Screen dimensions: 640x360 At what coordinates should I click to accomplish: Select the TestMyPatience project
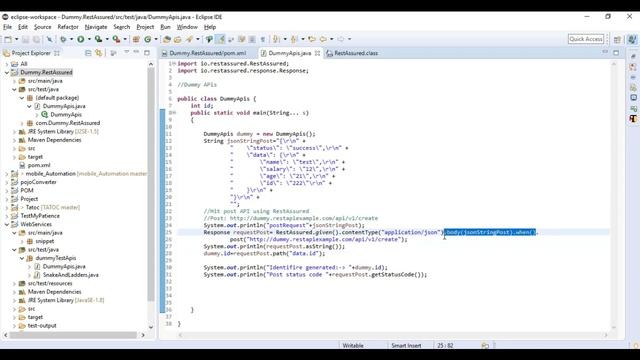click(x=40, y=216)
